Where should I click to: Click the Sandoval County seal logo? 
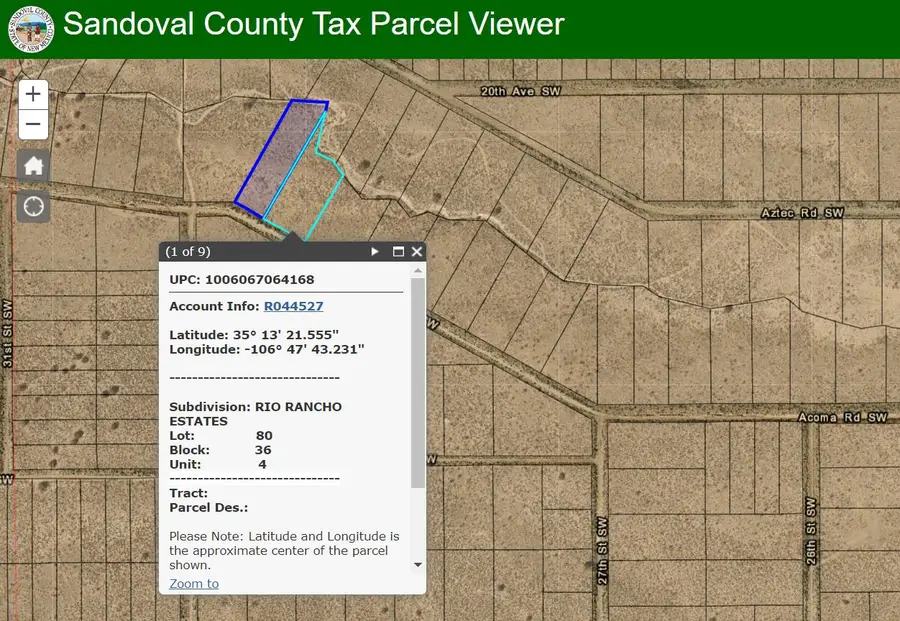click(31, 29)
